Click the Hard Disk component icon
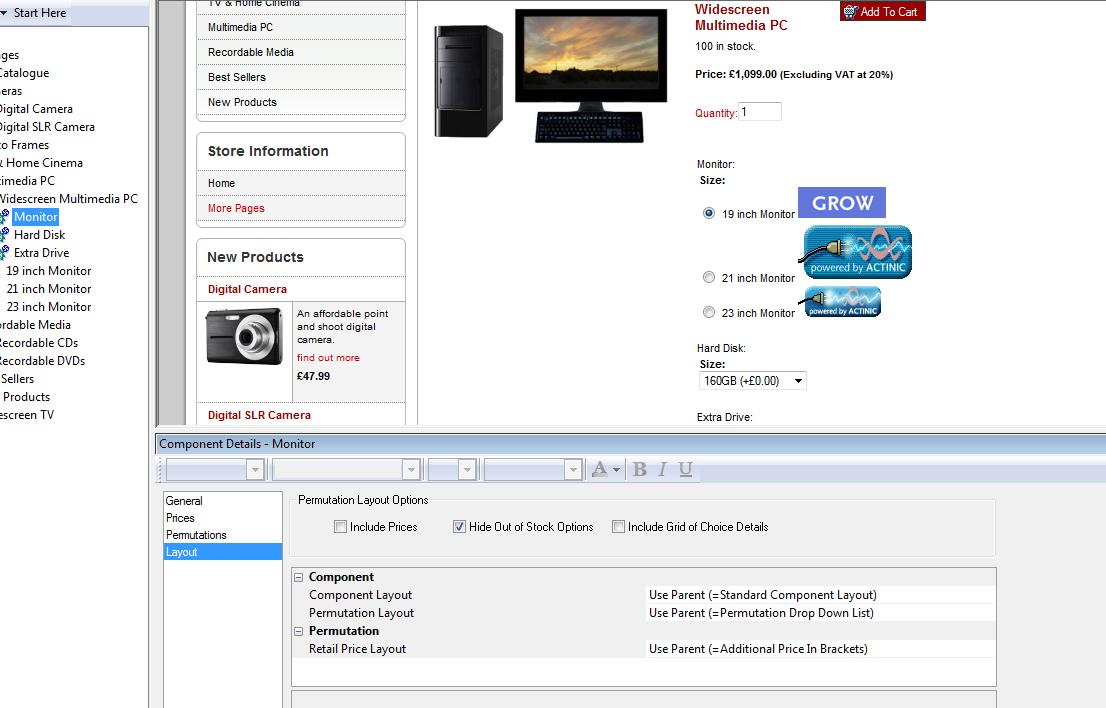Screen dimensions: 1106x708 click(4, 235)
